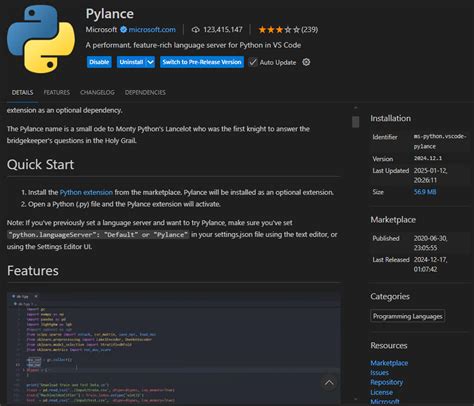Click the Features demo code screenshot
The height and width of the screenshot is (406, 474).
(174, 349)
